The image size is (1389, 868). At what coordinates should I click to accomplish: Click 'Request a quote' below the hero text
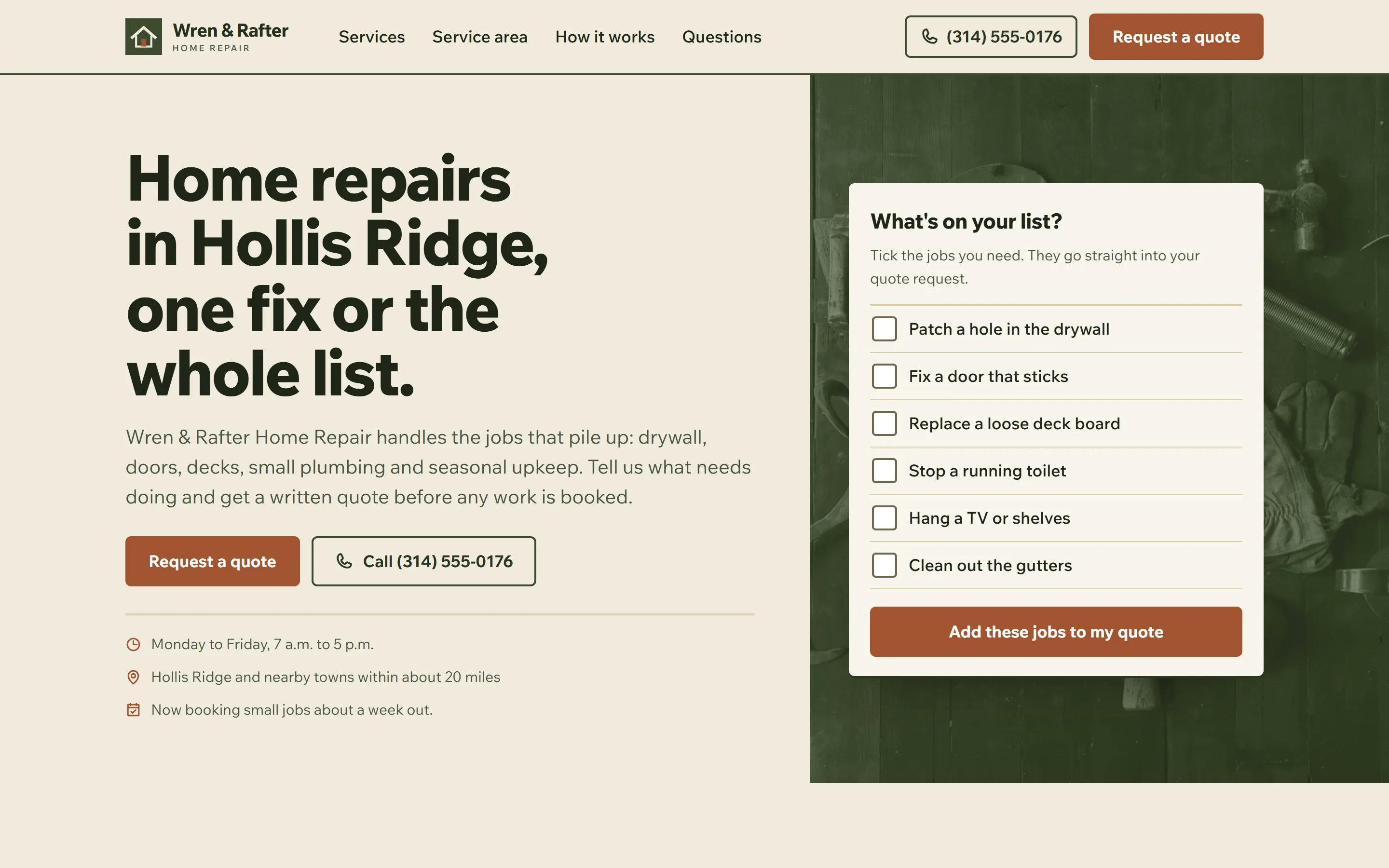click(212, 561)
